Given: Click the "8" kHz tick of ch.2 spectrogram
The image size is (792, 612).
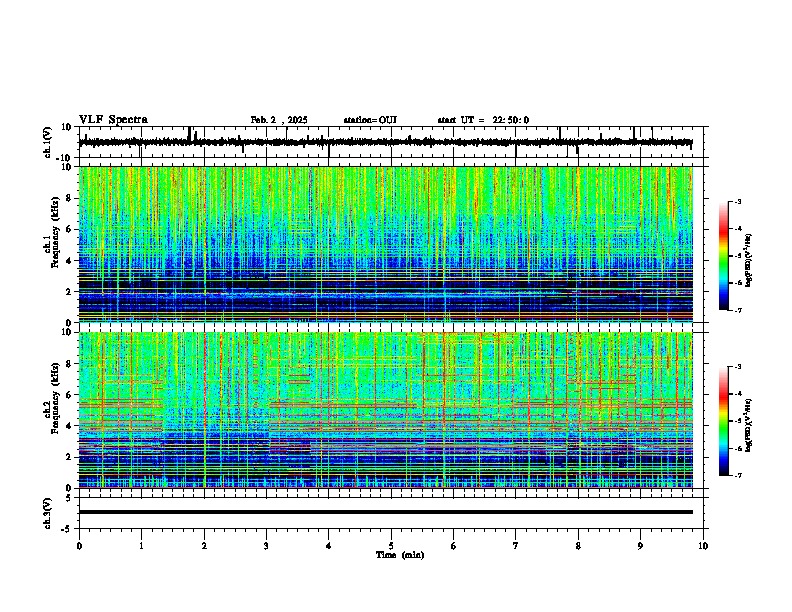Looking at the screenshot, I should coord(71,364).
